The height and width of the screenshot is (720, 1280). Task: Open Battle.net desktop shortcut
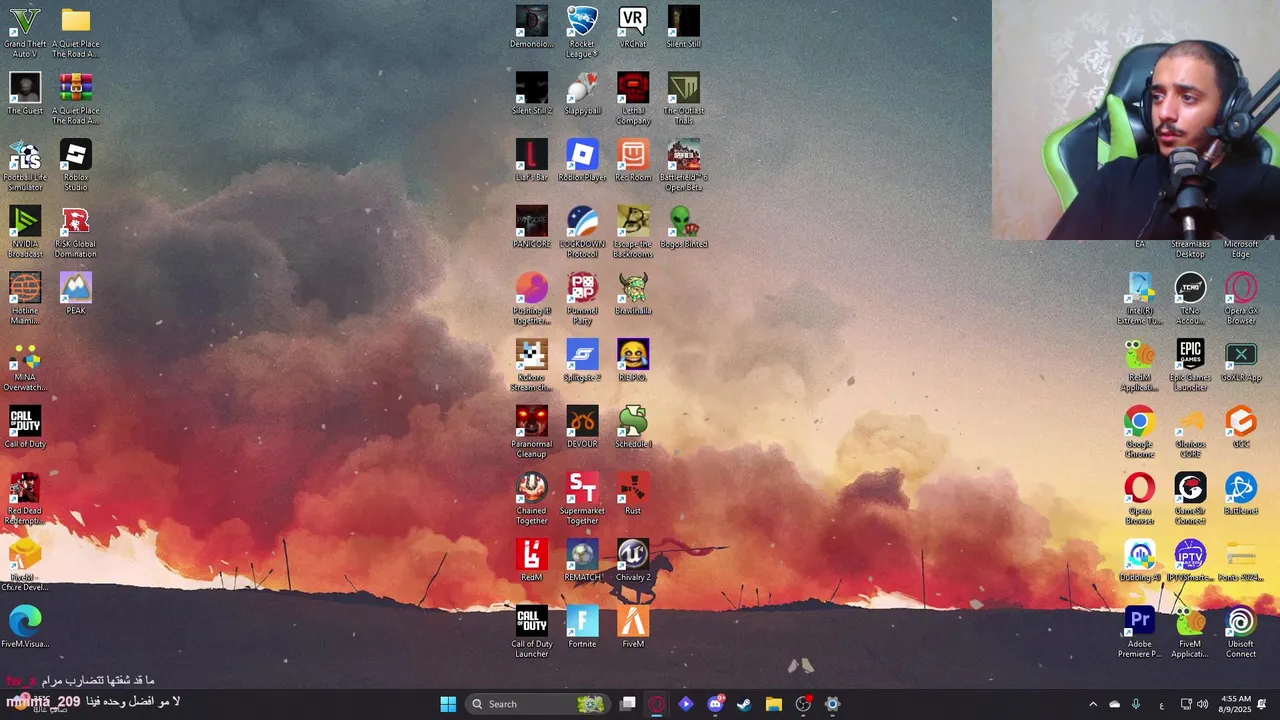(x=1241, y=493)
